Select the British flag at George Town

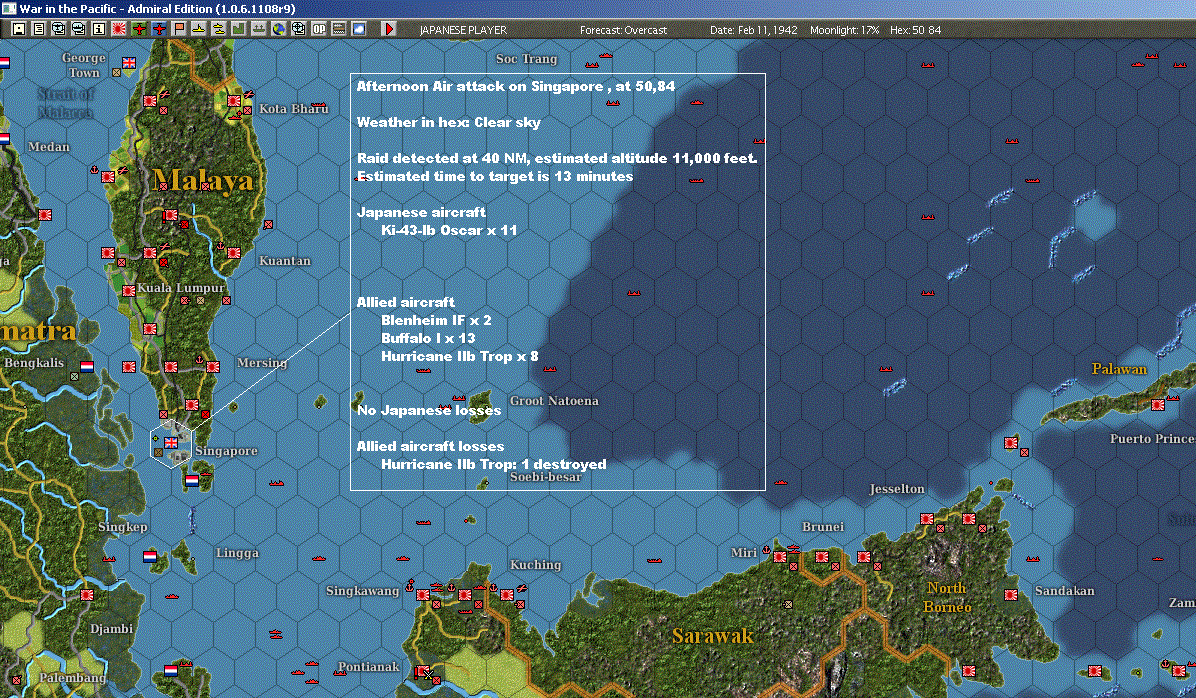pyautogui.click(x=129, y=63)
